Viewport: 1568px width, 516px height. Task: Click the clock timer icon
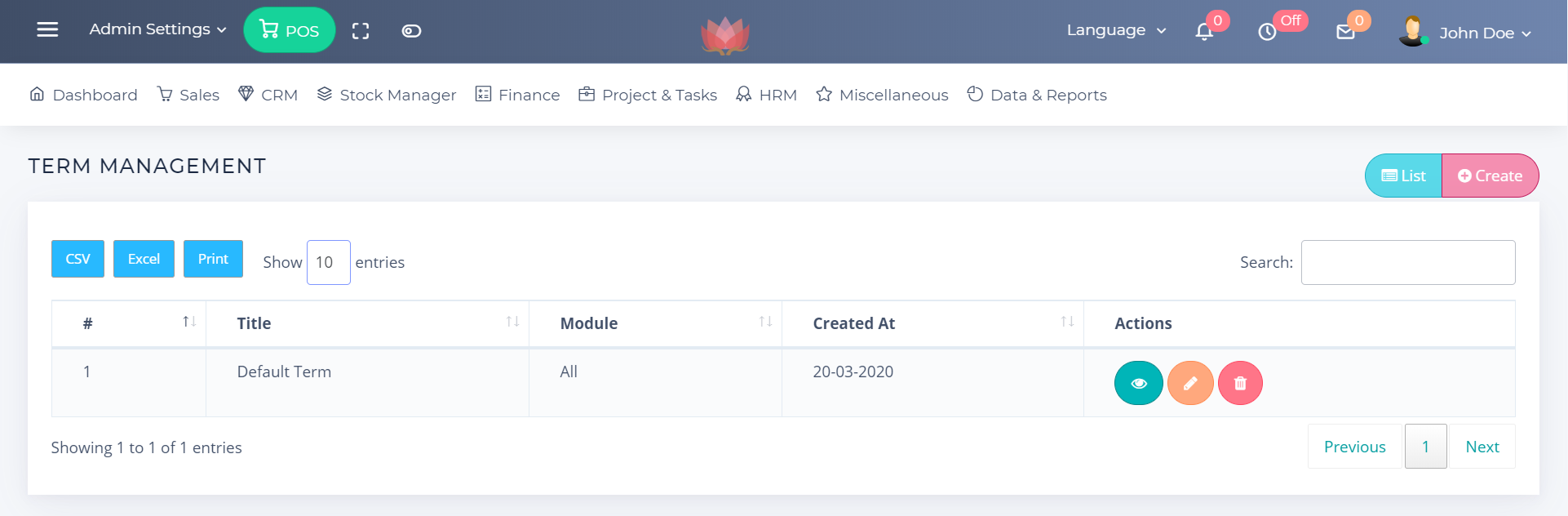tap(1267, 32)
